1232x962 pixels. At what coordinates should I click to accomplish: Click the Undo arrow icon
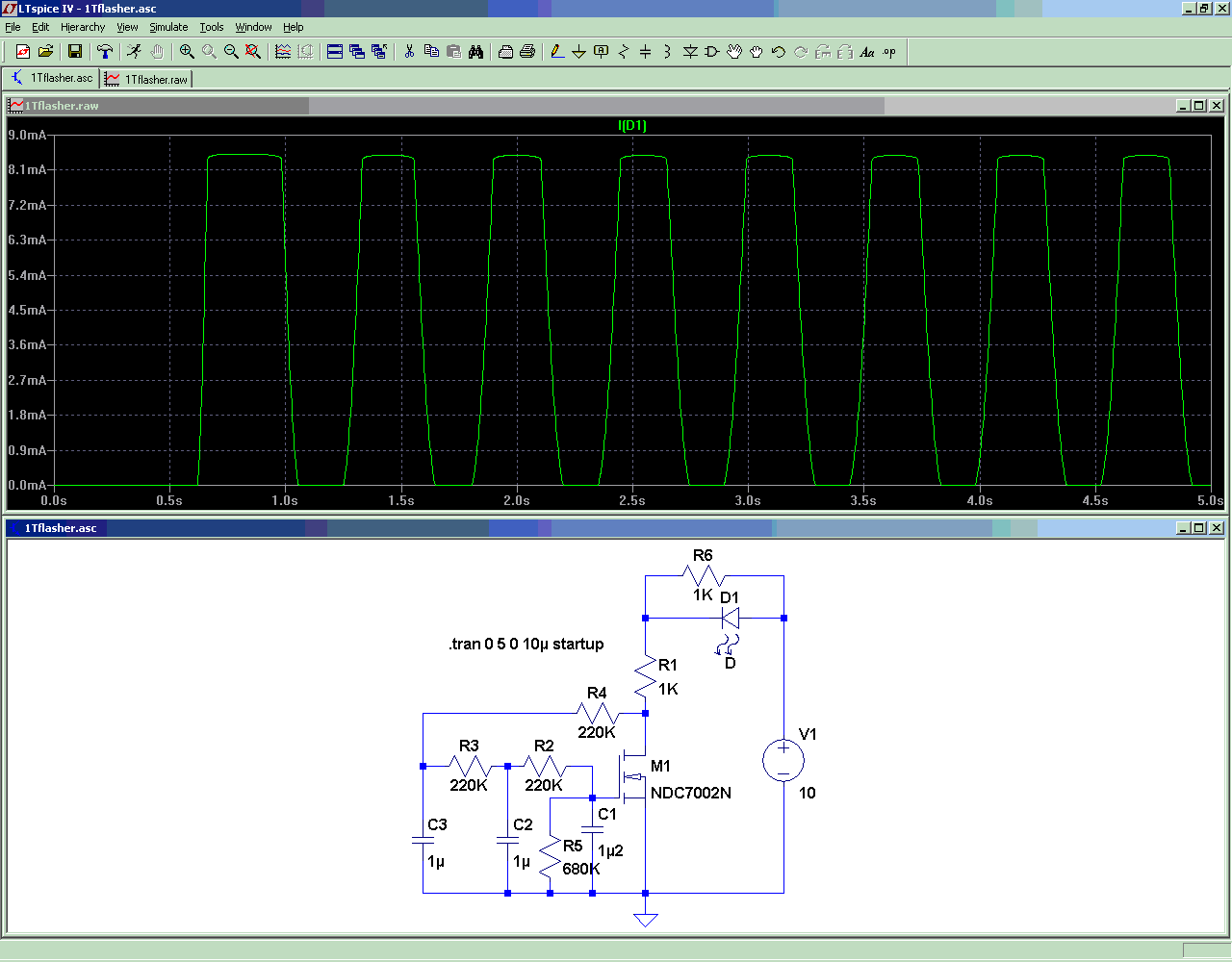pyautogui.click(x=779, y=52)
